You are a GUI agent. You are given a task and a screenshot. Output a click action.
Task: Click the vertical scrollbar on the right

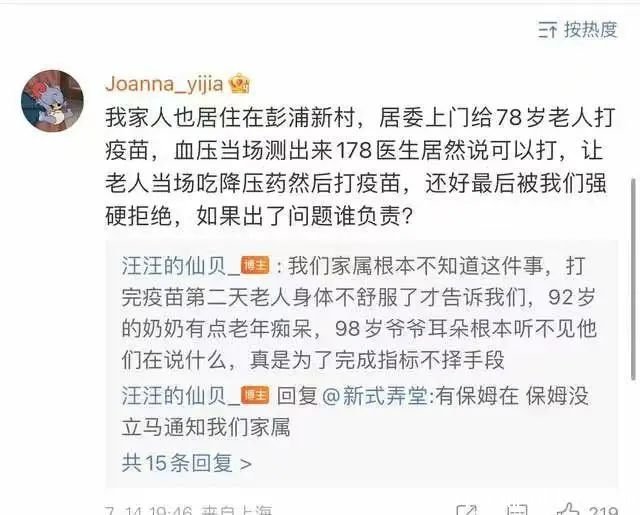coord(634,279)
